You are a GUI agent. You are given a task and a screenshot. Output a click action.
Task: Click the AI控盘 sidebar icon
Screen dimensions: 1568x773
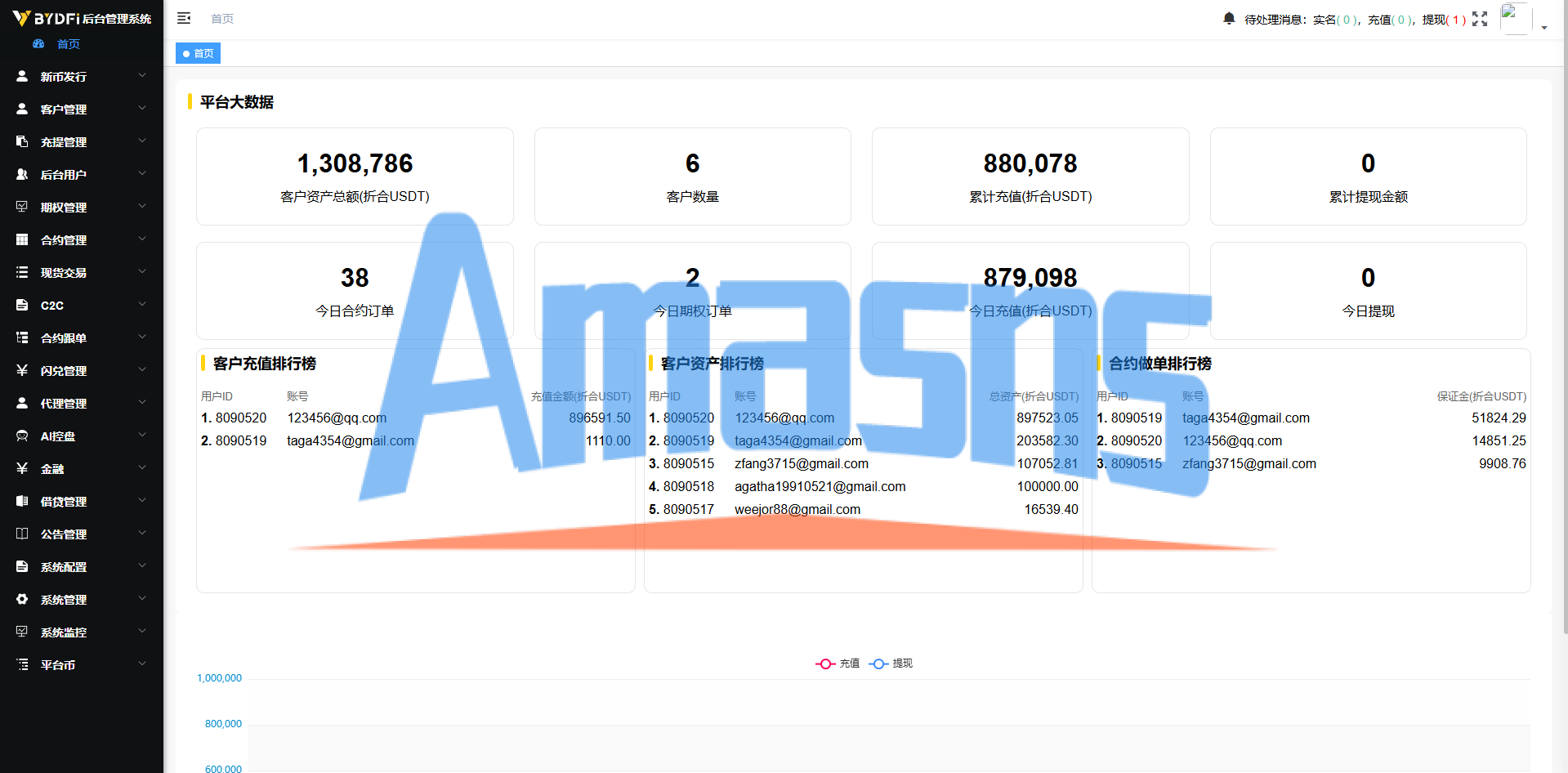22,436
